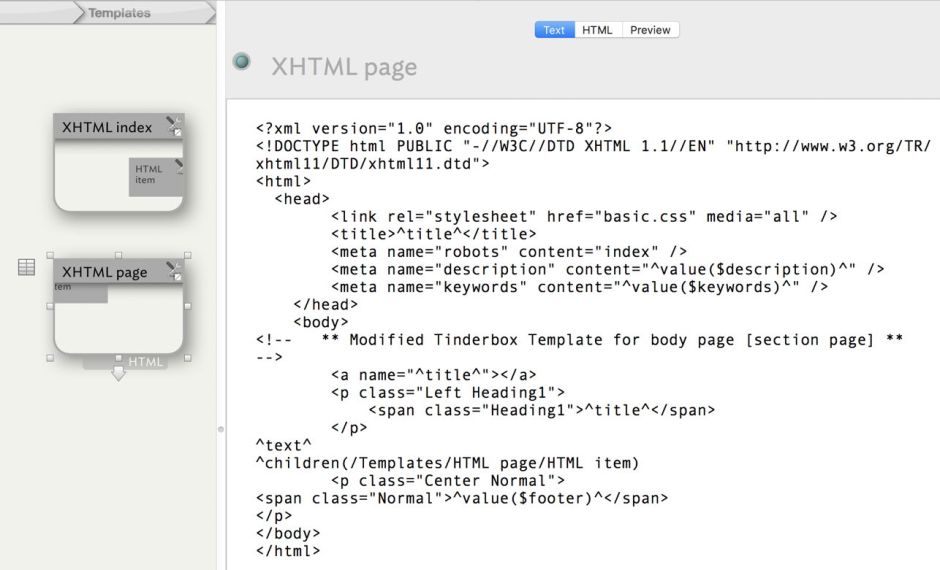Viewport: 940px width, 570px height.
Task: Switch to the HTML tab
Action: [597, 30]
